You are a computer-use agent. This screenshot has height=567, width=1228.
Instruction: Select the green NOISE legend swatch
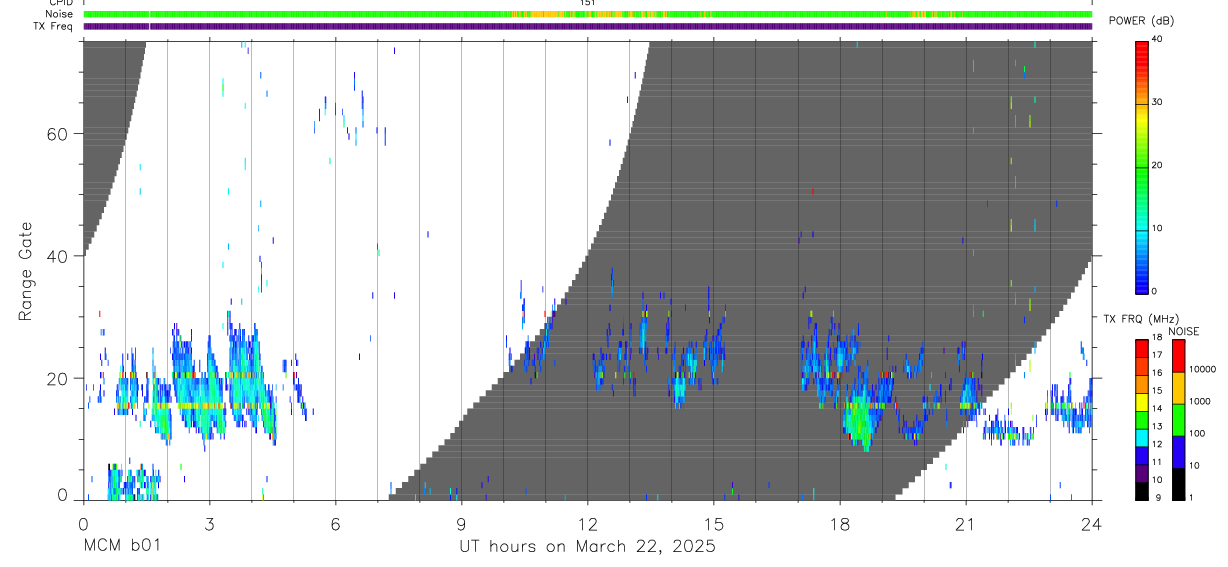click(1178, 420)
